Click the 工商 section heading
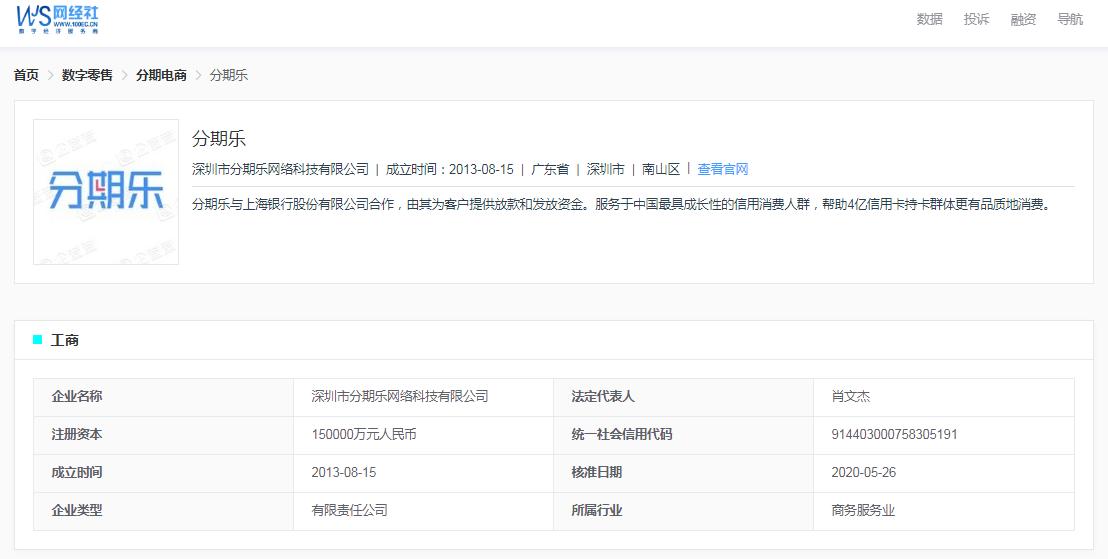 click(x=64, y=341)
